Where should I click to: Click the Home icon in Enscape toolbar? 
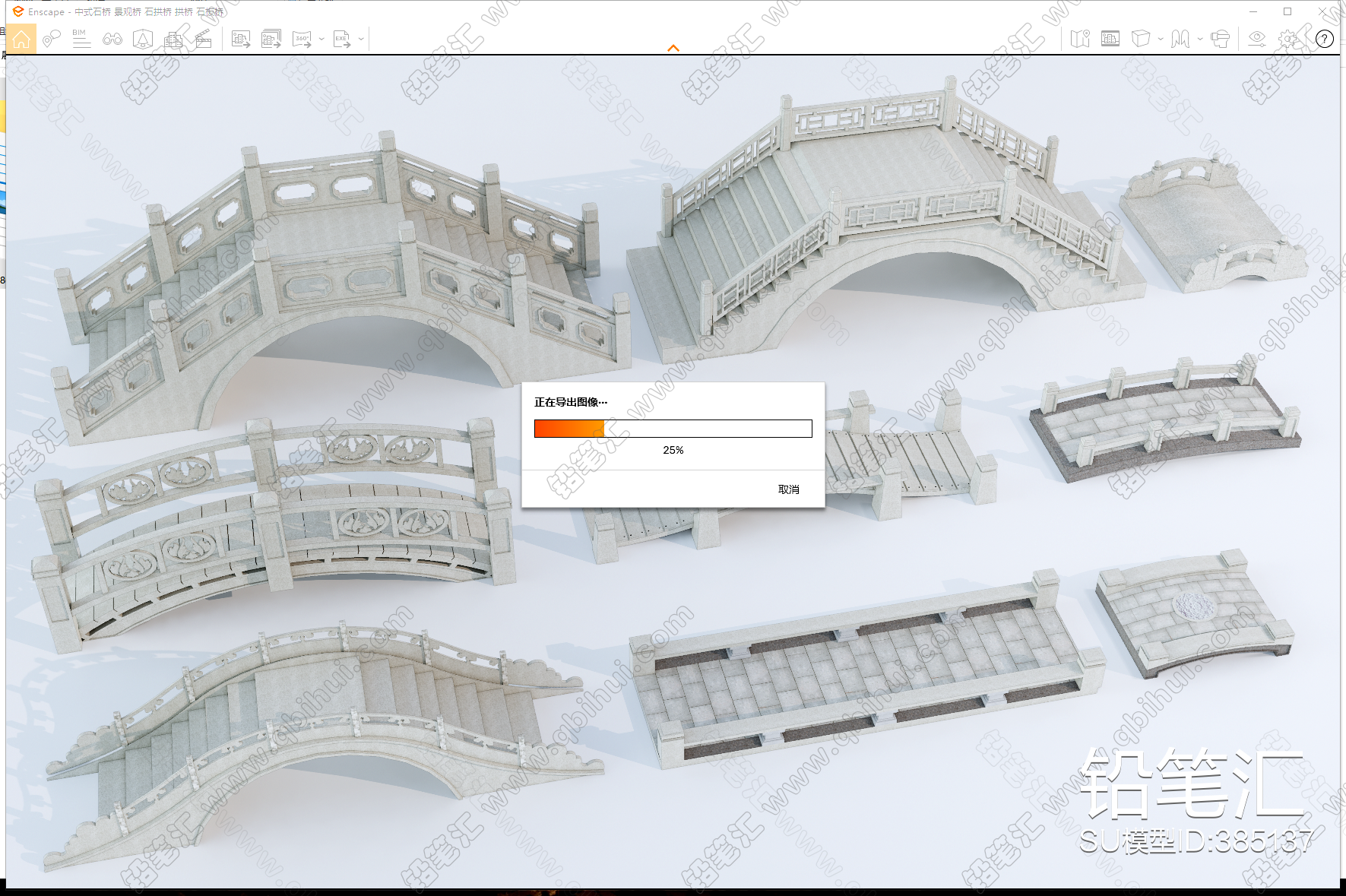(21, 39)
